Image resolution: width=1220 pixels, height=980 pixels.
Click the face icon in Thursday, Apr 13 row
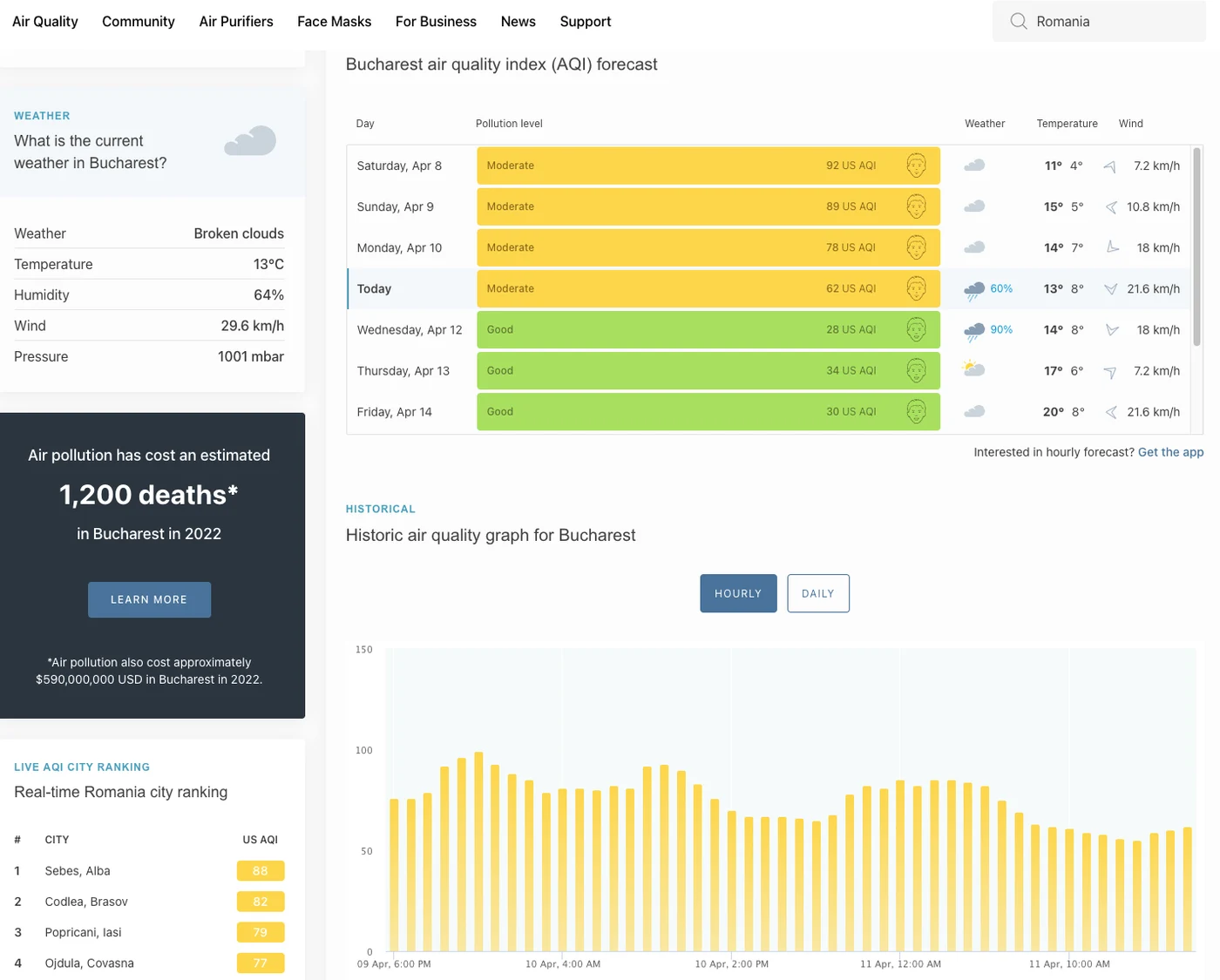[916, 370]
